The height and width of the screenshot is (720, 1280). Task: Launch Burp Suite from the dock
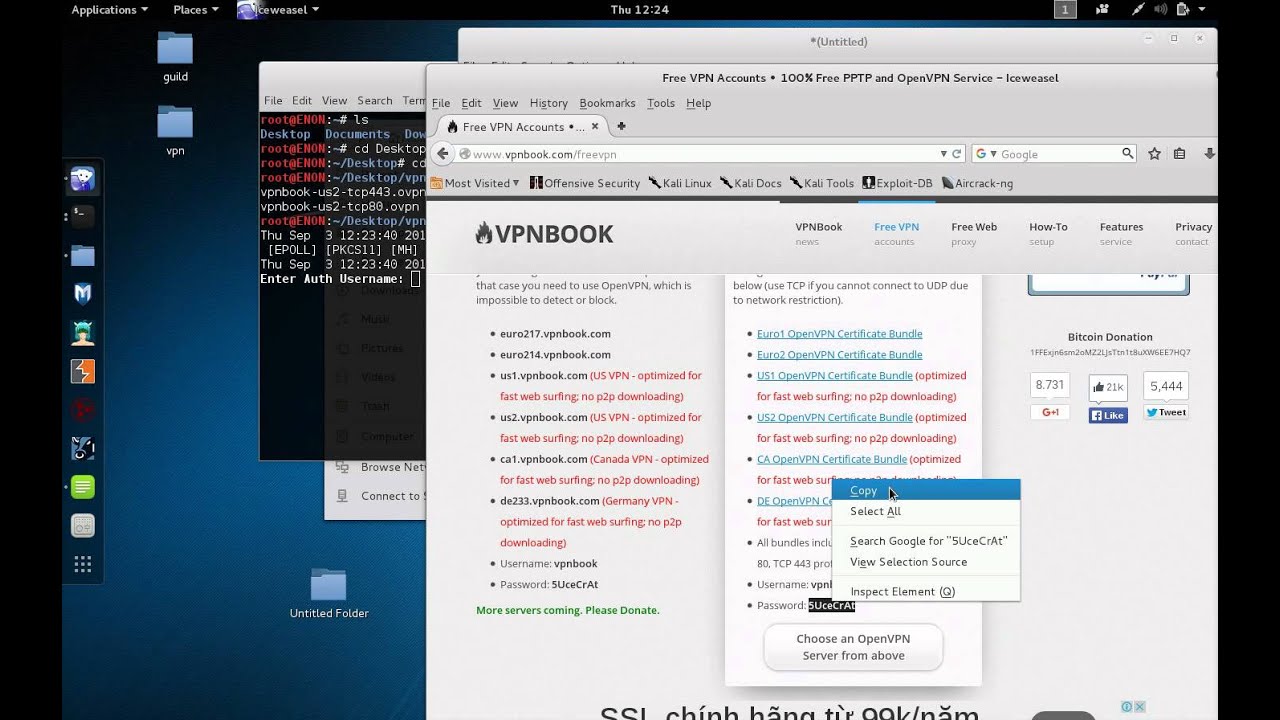83,372
